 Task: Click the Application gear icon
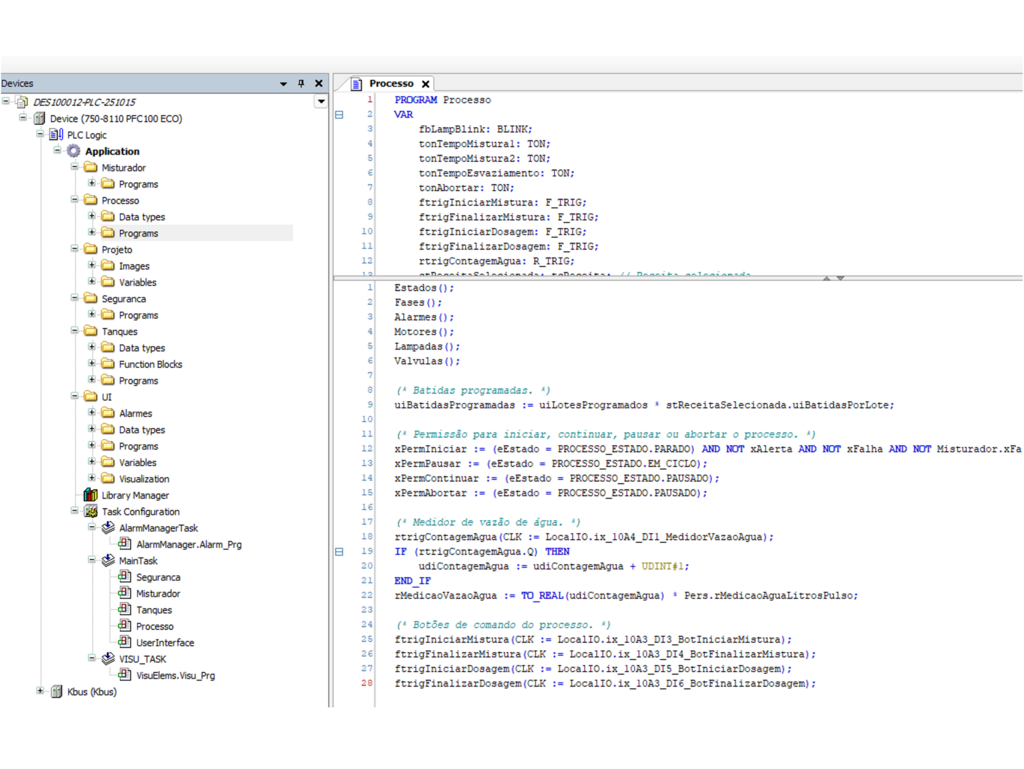(74, 152)
